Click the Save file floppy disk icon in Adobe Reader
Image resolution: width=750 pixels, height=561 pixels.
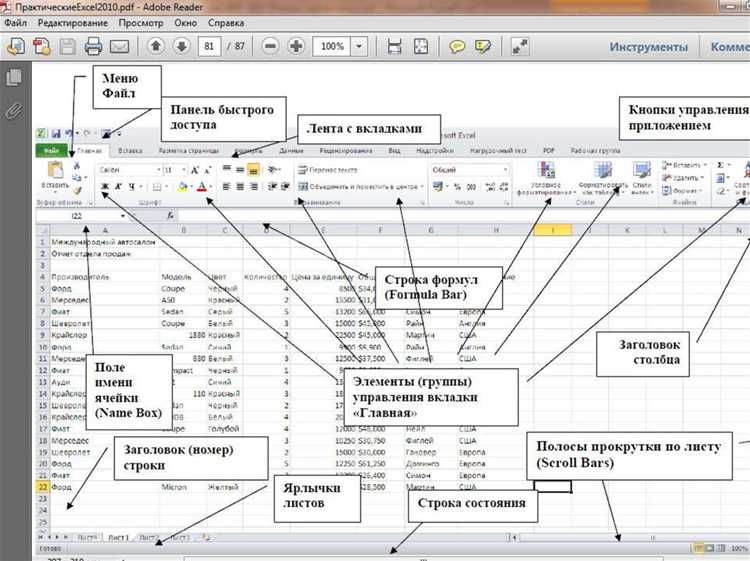click(67, 46)
